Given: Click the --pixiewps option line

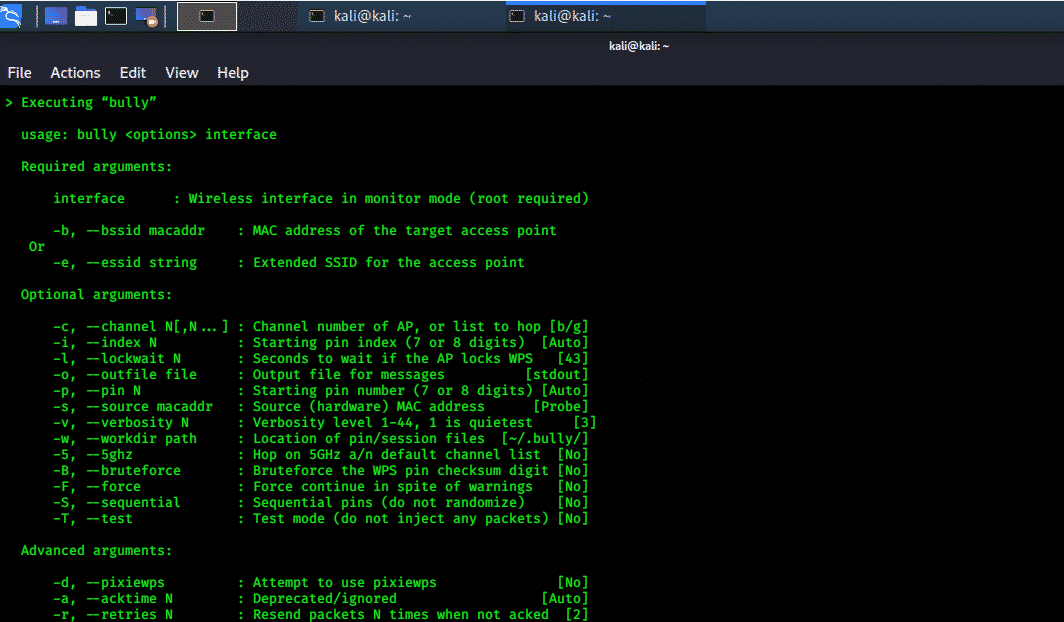Looking at the screenshot, I should point(320,583).
